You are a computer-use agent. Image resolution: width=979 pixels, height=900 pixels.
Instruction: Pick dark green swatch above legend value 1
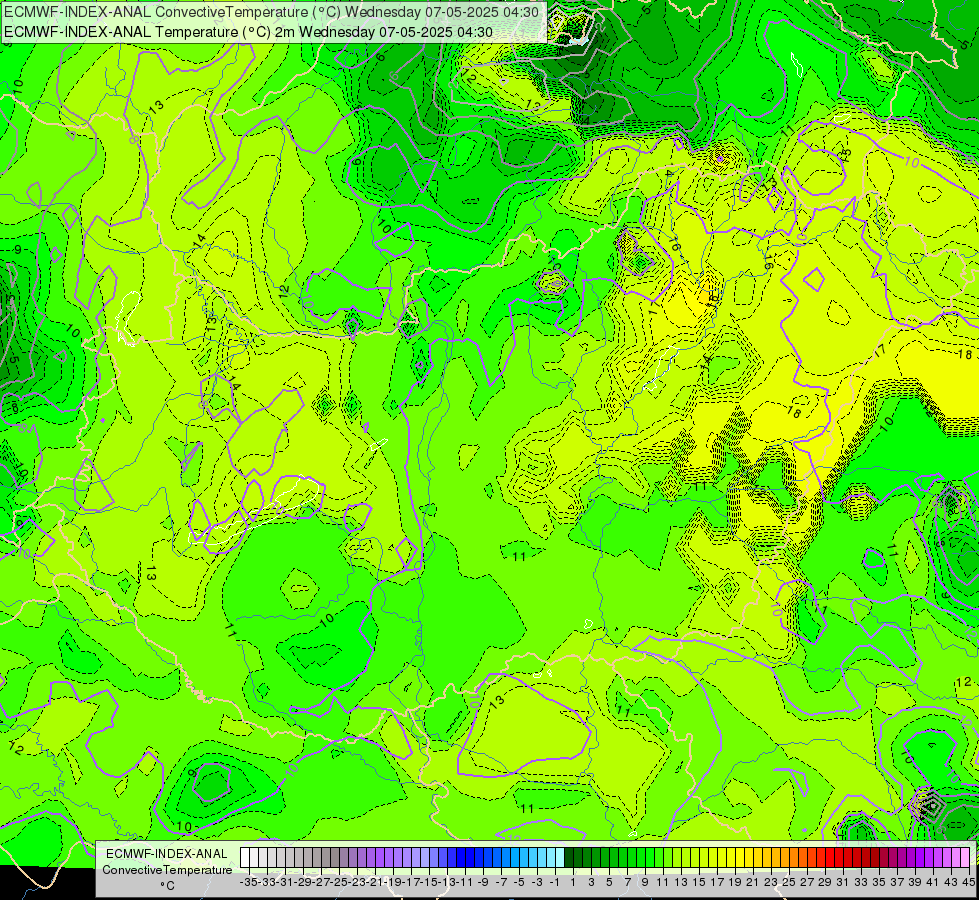(x=569, y=857)
